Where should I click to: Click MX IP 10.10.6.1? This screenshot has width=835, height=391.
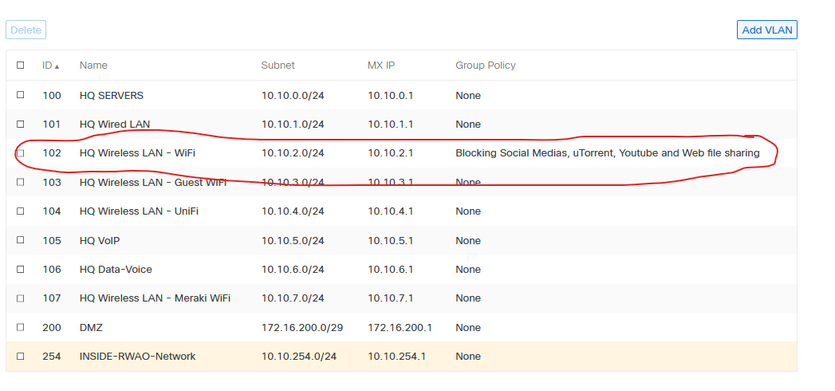click(390, 270)
